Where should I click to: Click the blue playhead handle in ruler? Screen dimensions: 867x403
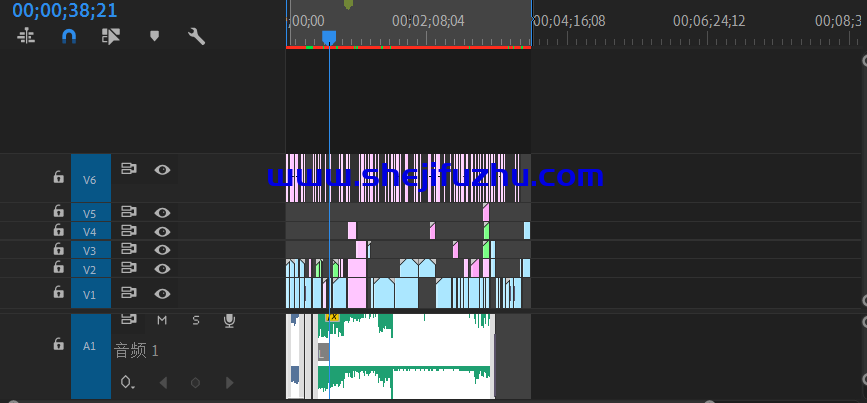(329, 37)
